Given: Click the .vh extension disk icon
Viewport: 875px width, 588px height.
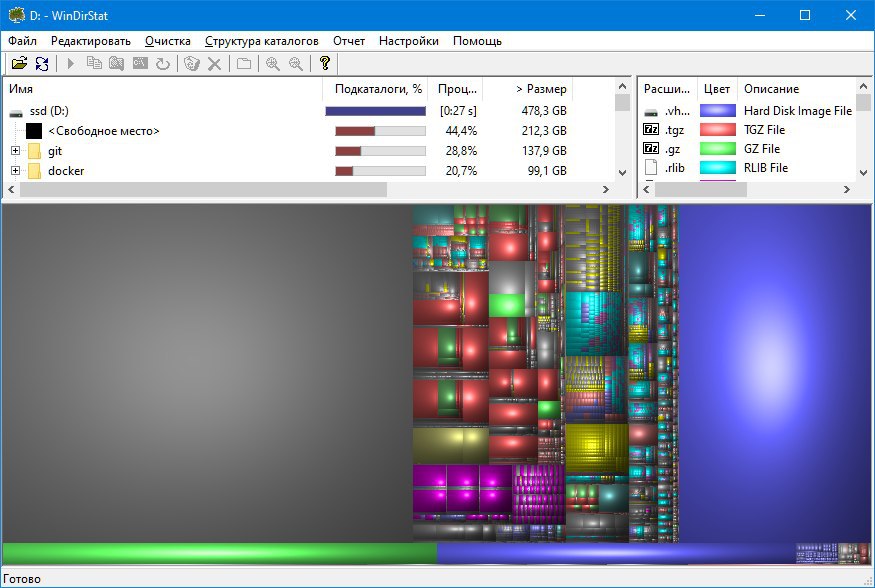Looking at the screenshot, I should click(651, 112).
